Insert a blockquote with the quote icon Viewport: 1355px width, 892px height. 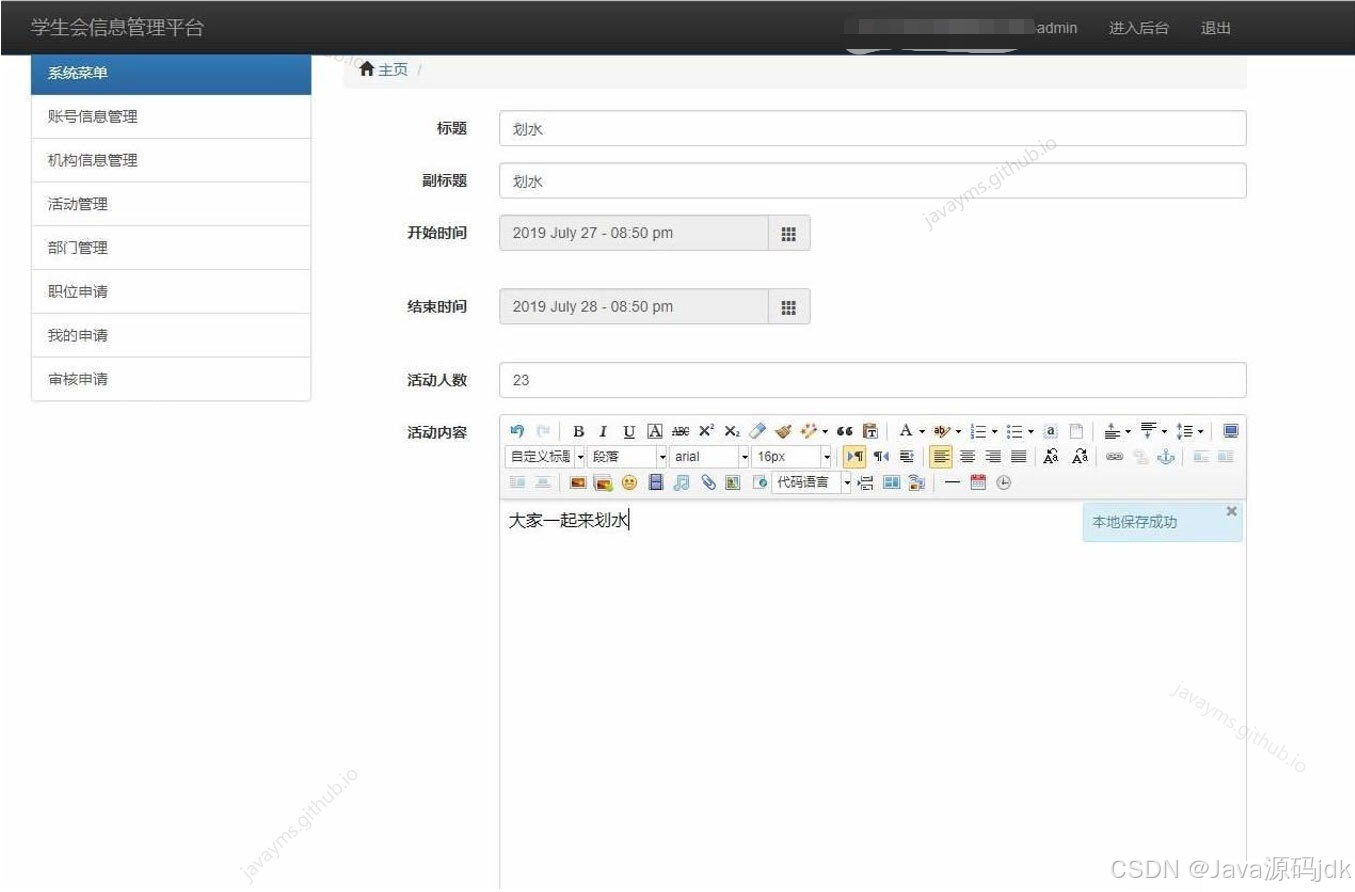(x=844, y=431)
